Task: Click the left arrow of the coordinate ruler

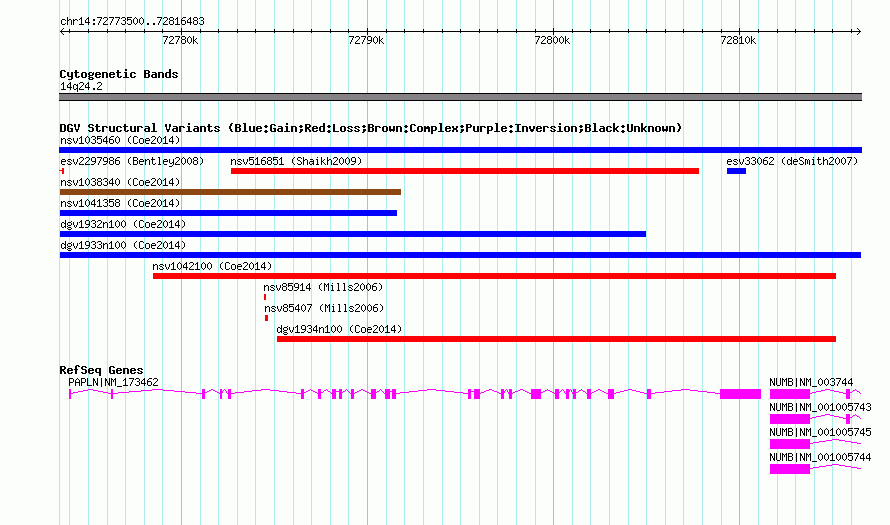Action: pyautogui.click(x=63, y=31)
